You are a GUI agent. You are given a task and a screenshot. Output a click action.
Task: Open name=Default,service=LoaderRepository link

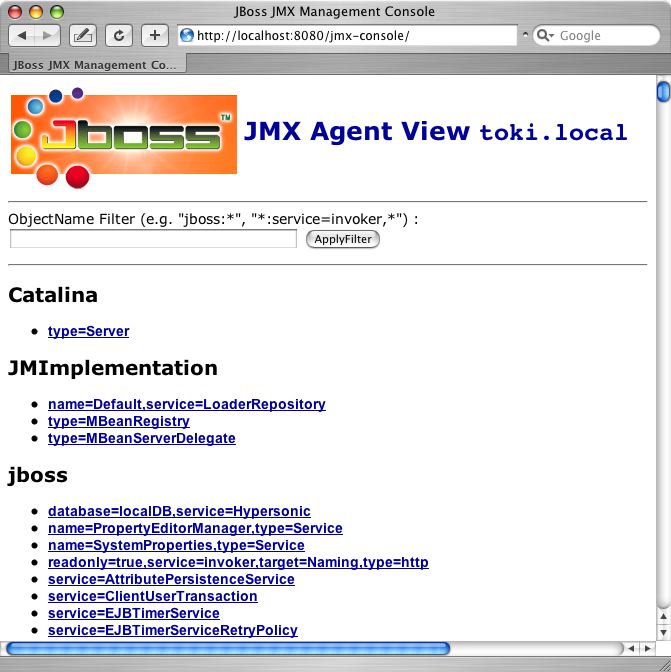tap(187, 404)
